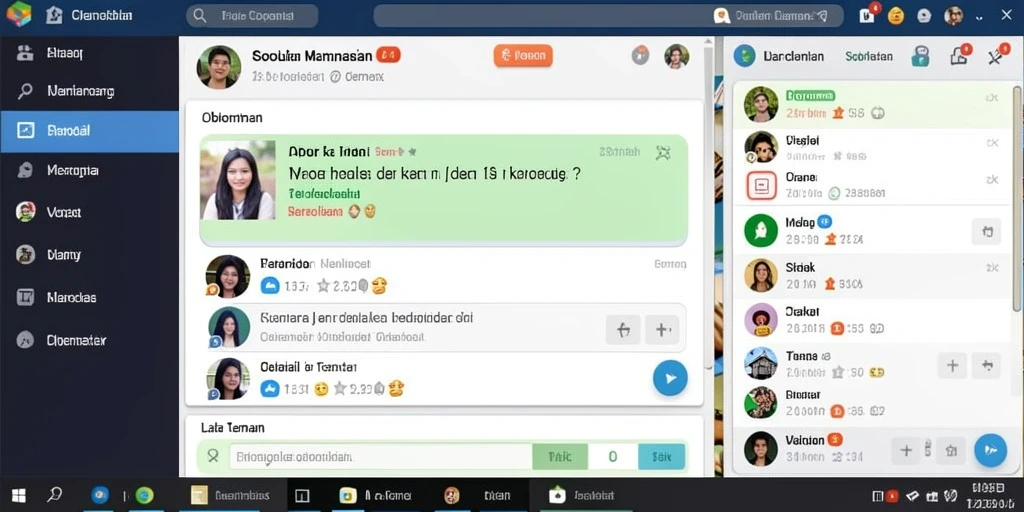Open the Btoarar contact row
Screen dimensions: 1024x512
pyautogui.click(x=871, y=403)
